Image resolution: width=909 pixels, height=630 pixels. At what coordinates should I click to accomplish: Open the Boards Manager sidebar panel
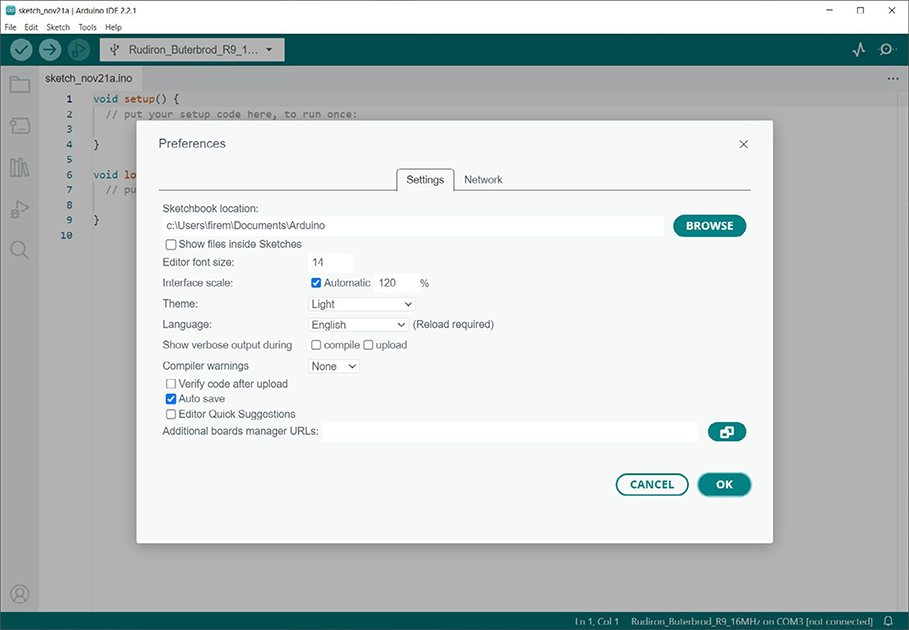[x=20, y=126]
